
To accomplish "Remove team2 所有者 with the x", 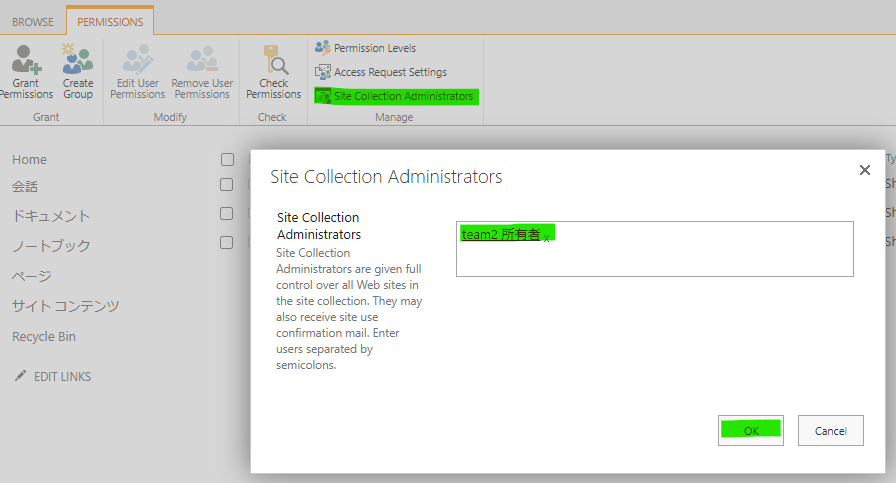I will pos(547,238).
